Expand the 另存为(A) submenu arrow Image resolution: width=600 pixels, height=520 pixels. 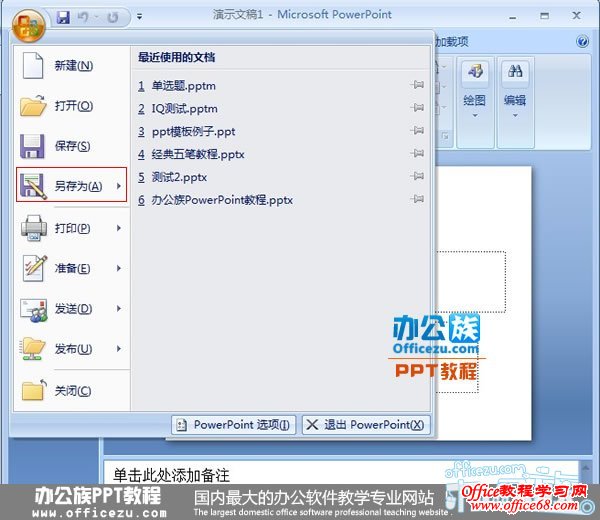pyautogui.click(x=119, y=186)
